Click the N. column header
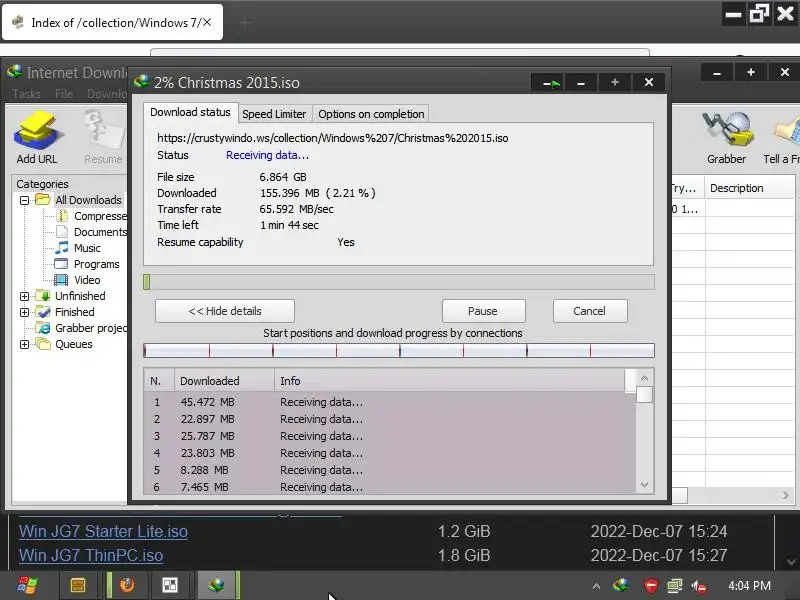 (x=159, y=381)
